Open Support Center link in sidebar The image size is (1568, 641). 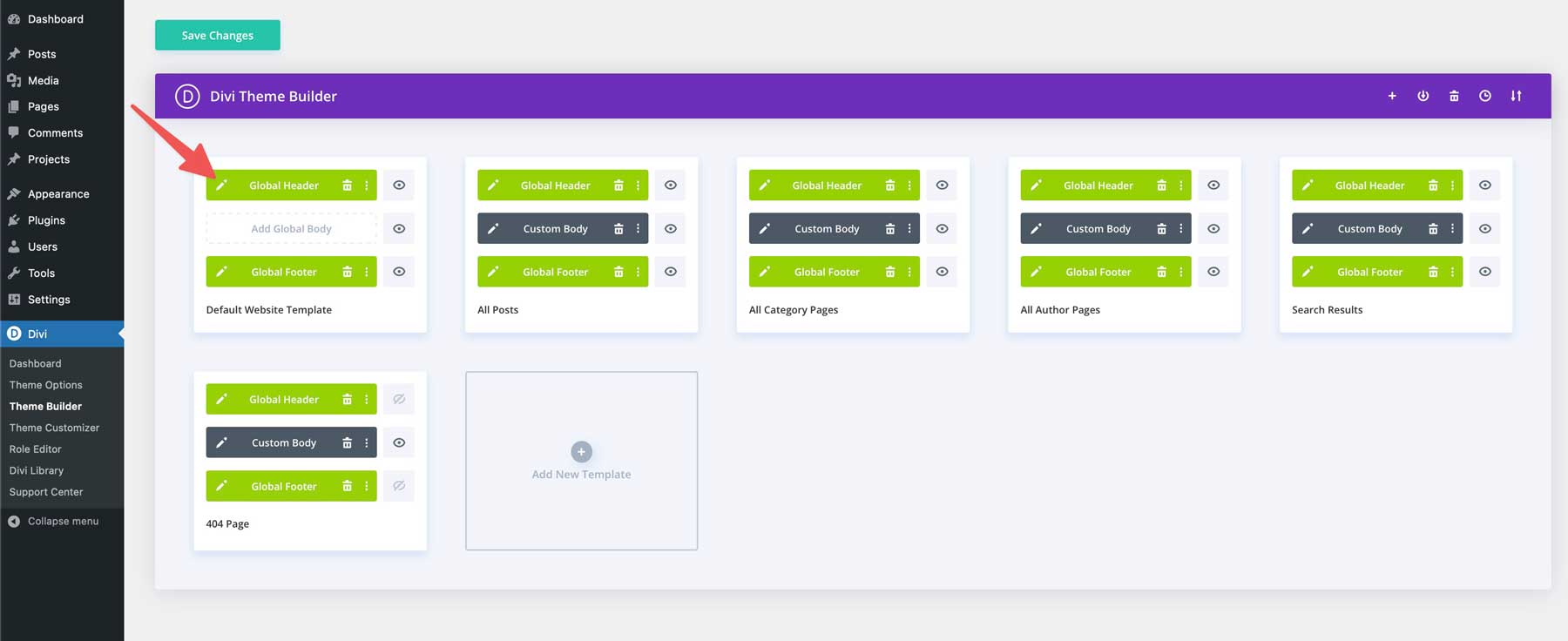[46, 492]
